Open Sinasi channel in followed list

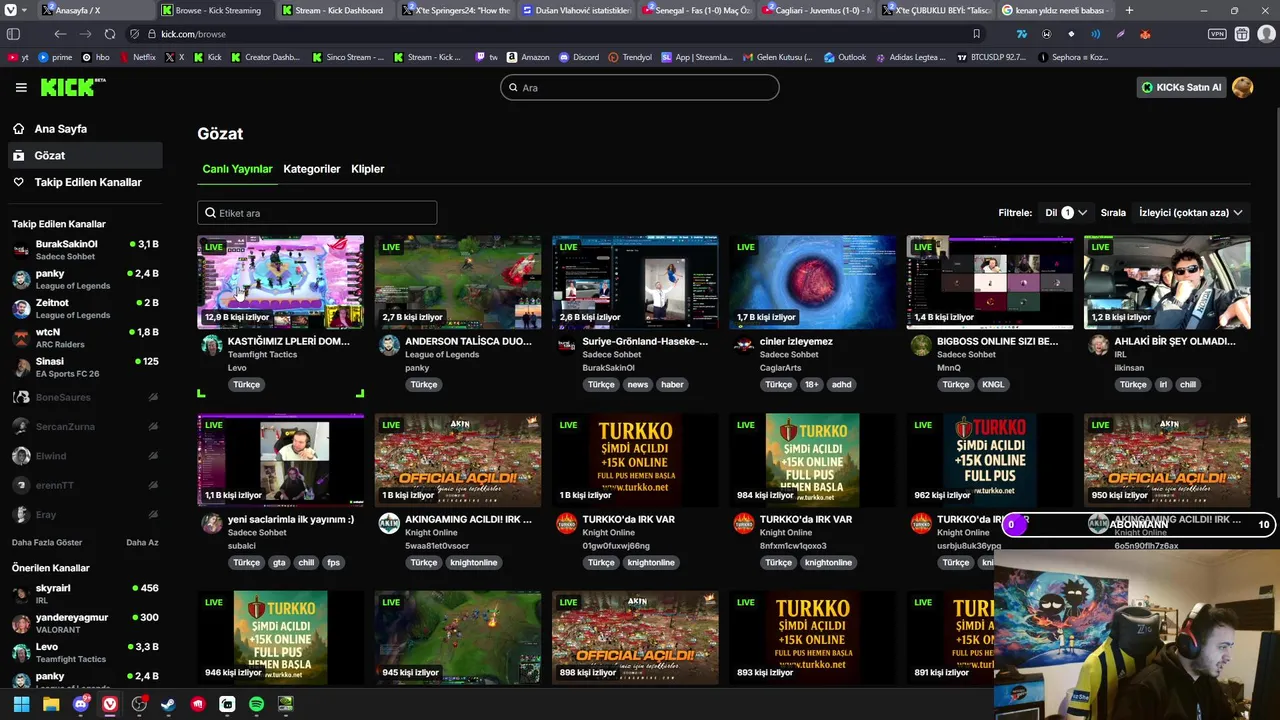point(84,367)
